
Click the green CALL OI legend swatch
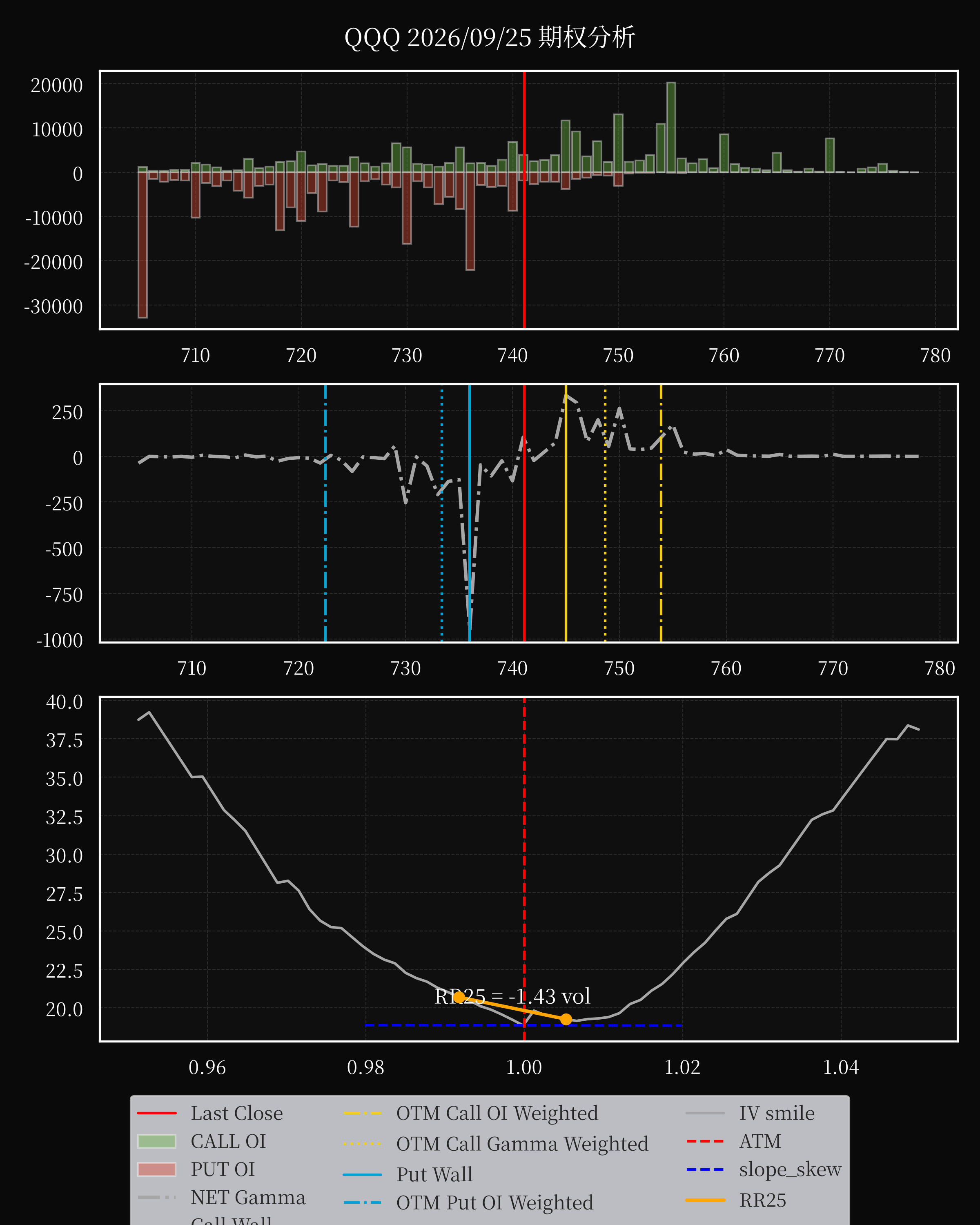(x=157, y=1141)
